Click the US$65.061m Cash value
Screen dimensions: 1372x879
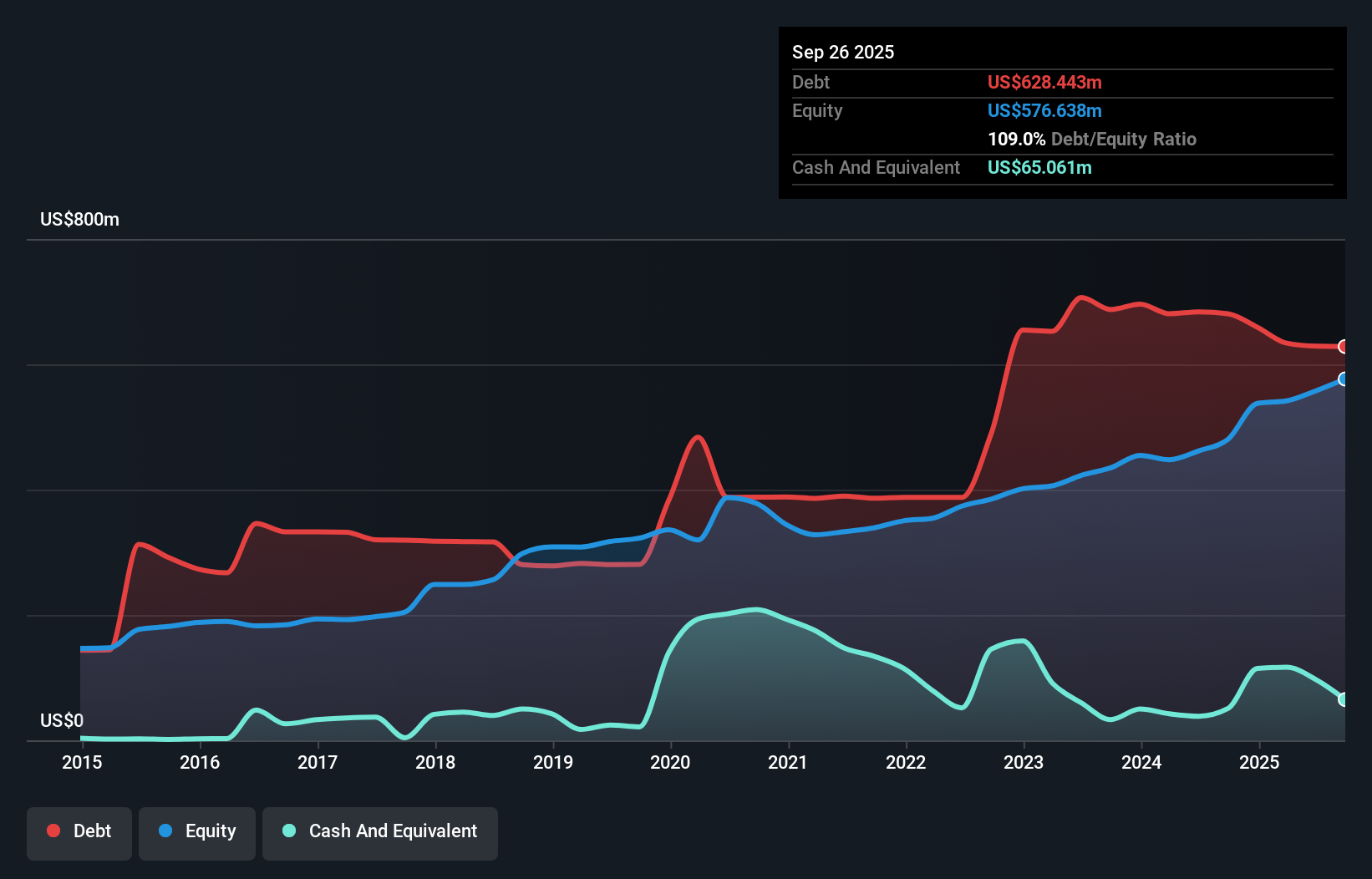click(1039, 168)
